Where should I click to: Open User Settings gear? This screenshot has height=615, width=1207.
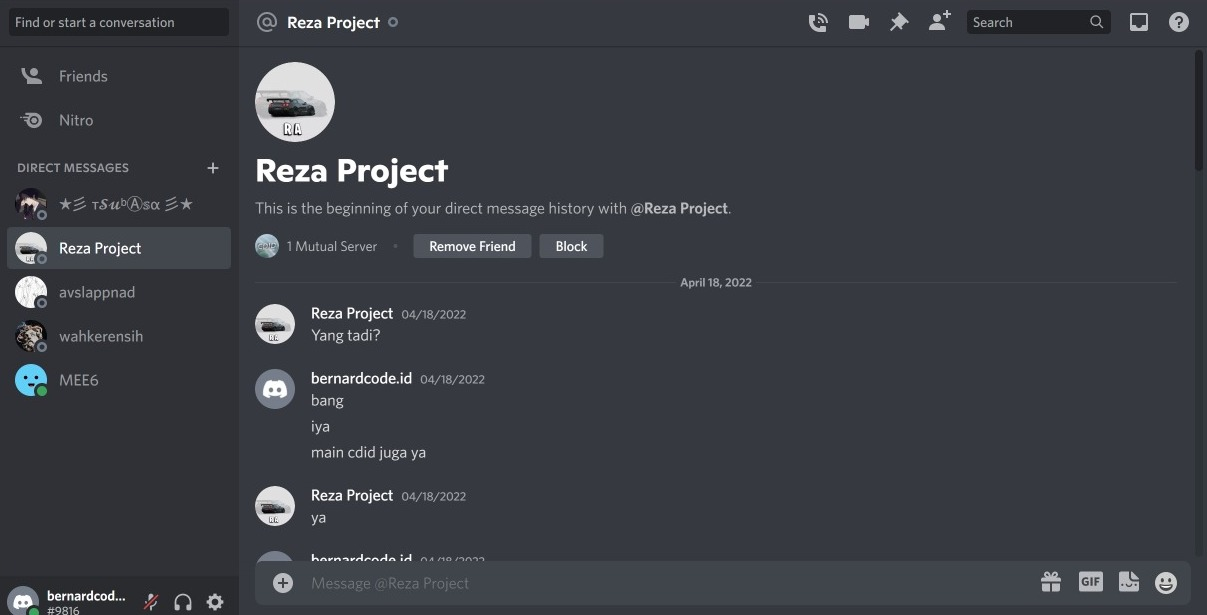coord(215,602)
